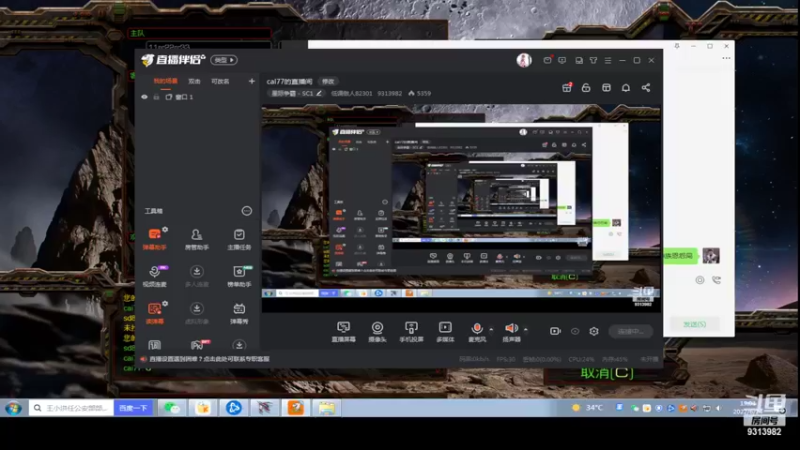The width and height of the screenshot is (800, 450).
Task: Open message bubble icon in title bar
Action: click(562, 60)
